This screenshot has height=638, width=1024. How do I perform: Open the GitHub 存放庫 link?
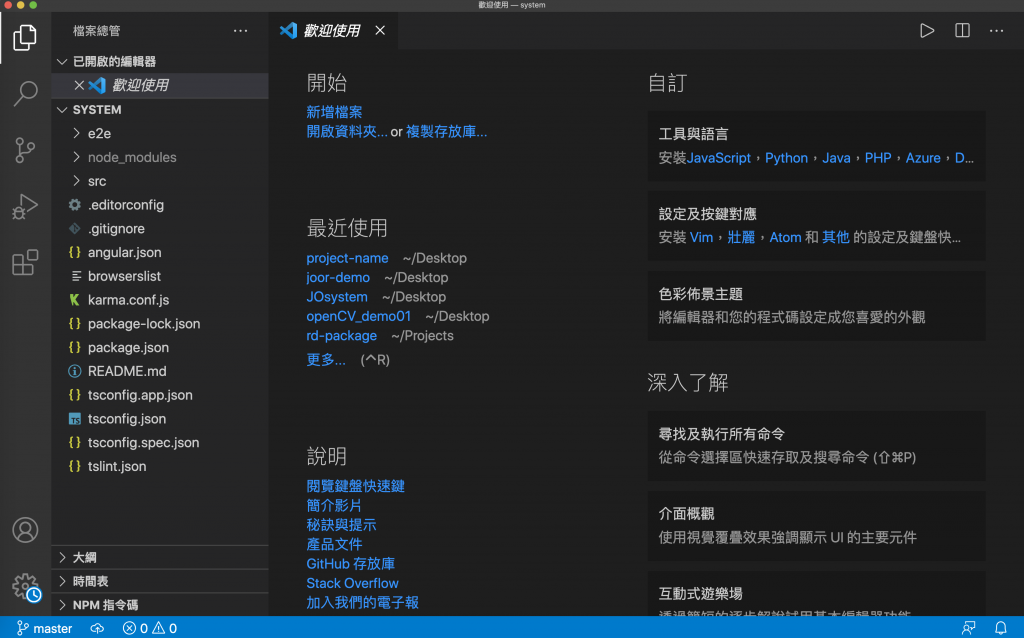[351, 564]
